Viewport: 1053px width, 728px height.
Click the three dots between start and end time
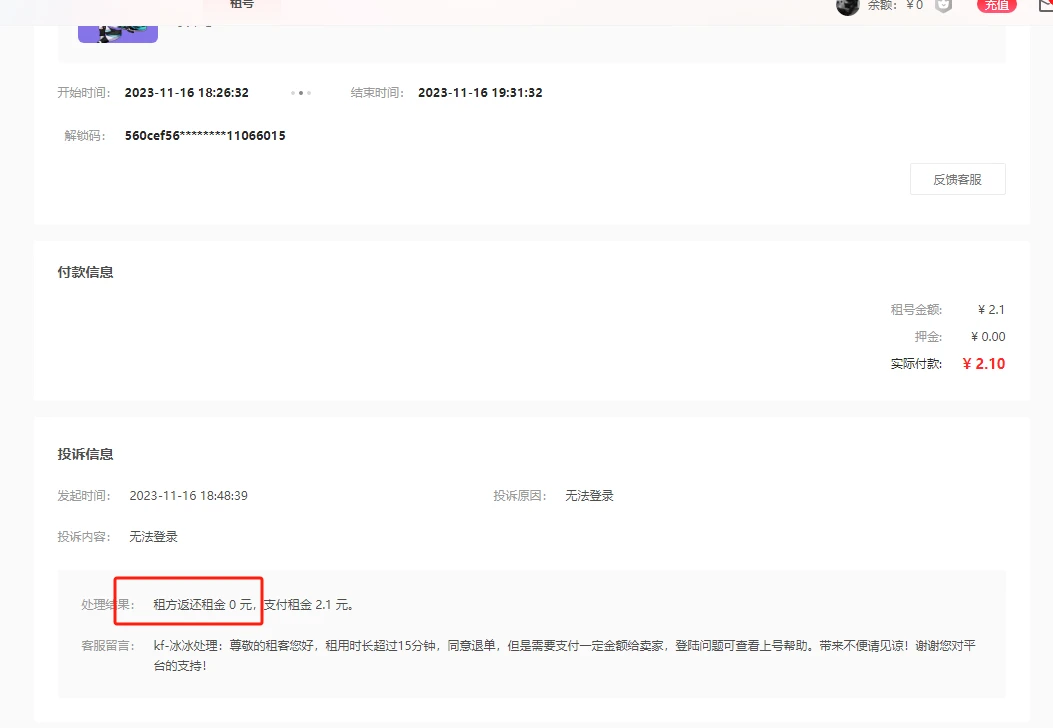pos(301,93)
